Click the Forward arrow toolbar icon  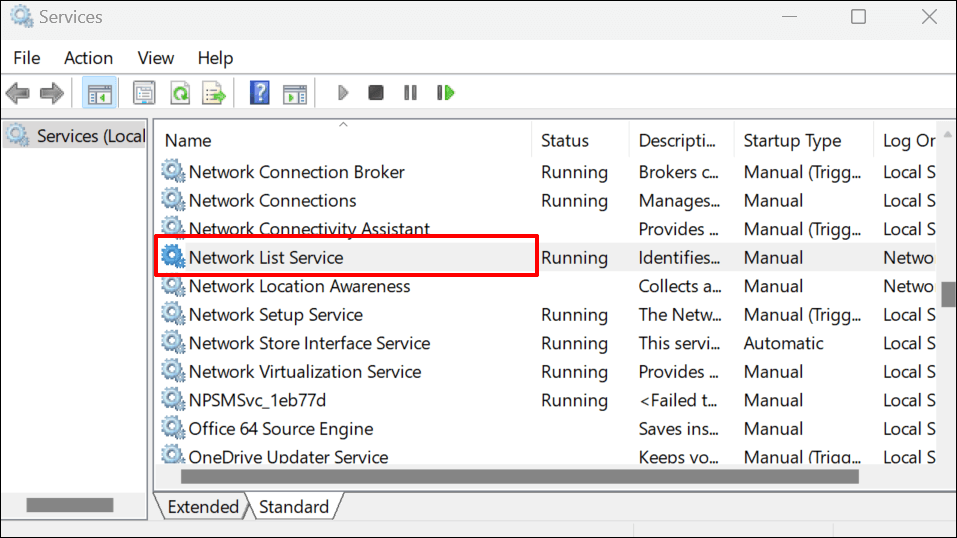(52, 93)
